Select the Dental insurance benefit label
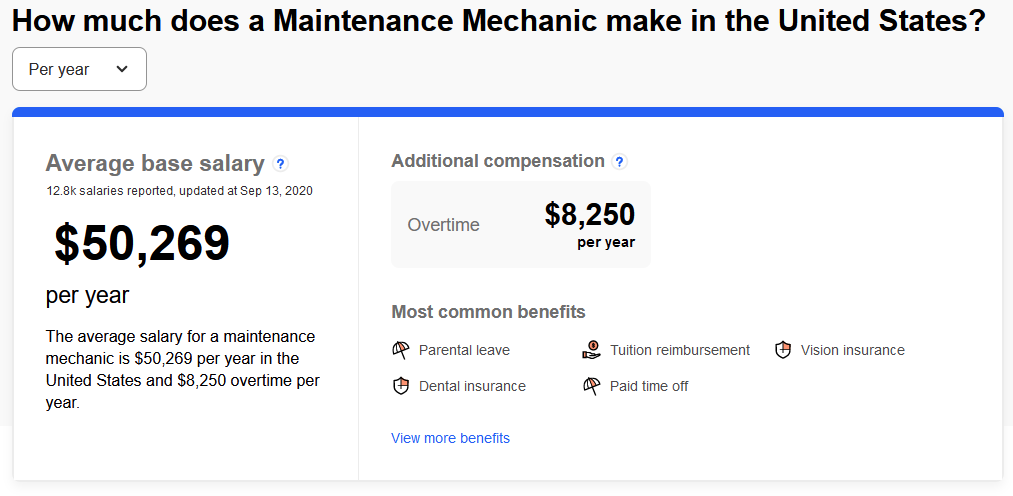This screenshot has height=496, width=1013. point(472,386)
